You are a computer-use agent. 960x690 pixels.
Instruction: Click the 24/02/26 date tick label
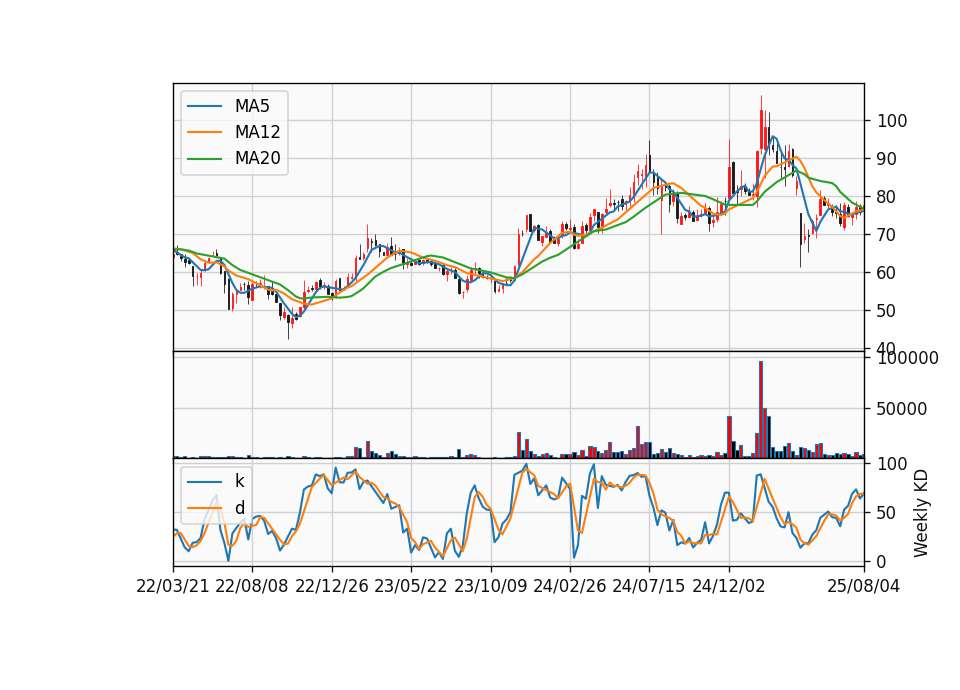tap(570, 586)
